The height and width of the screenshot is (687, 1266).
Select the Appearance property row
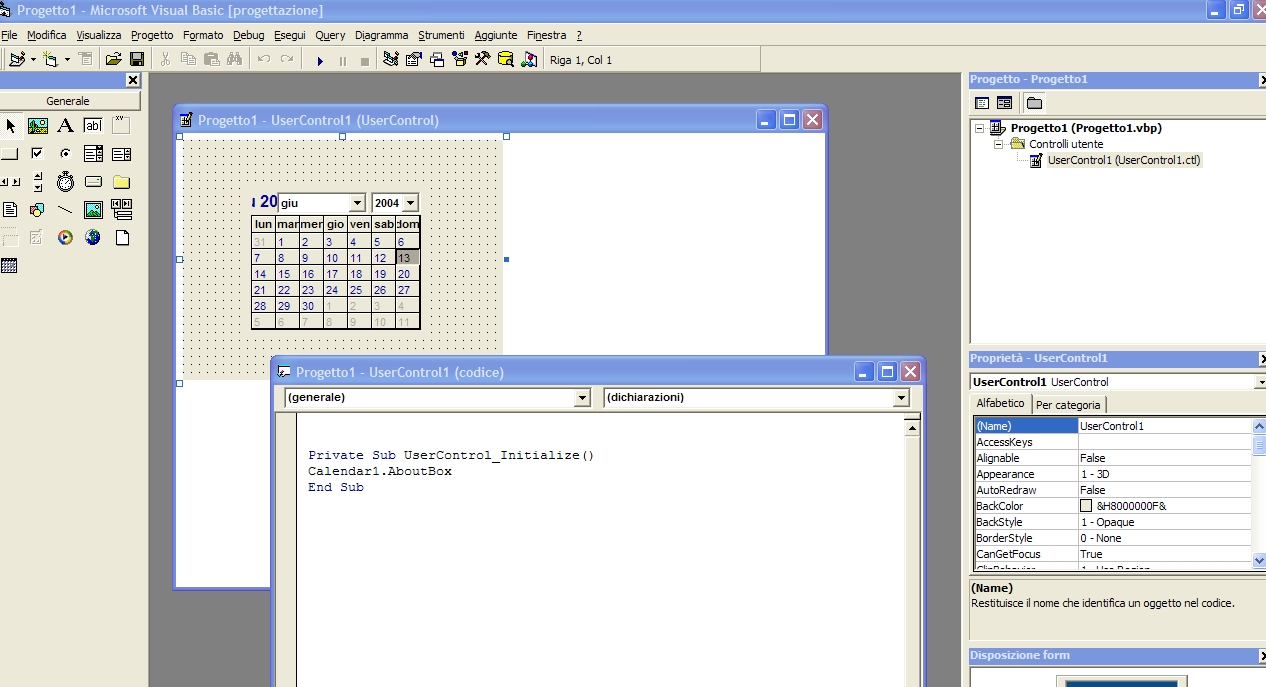click(x=1112, y=474)
